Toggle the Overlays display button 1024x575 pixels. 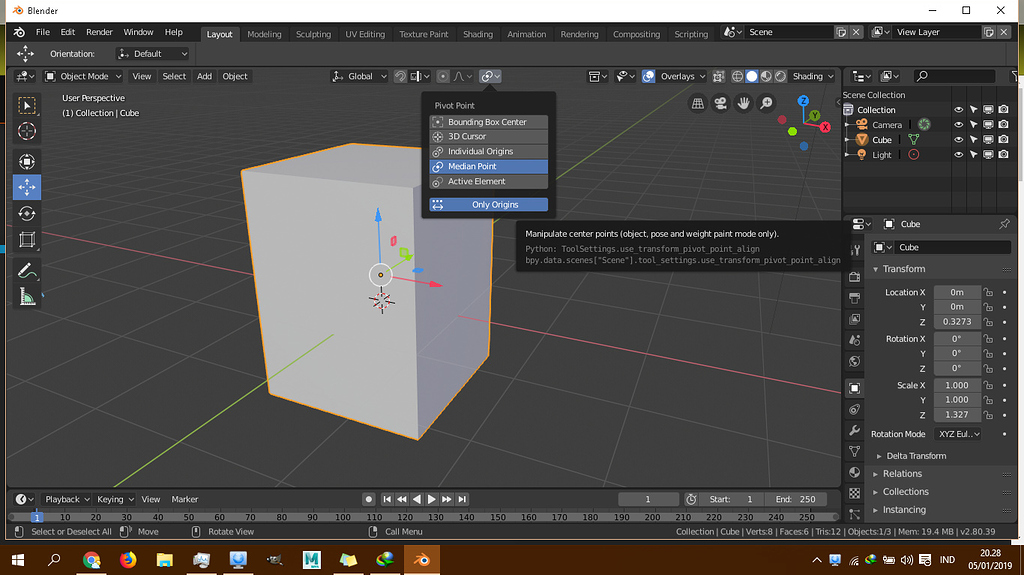[x=648, y=76]
